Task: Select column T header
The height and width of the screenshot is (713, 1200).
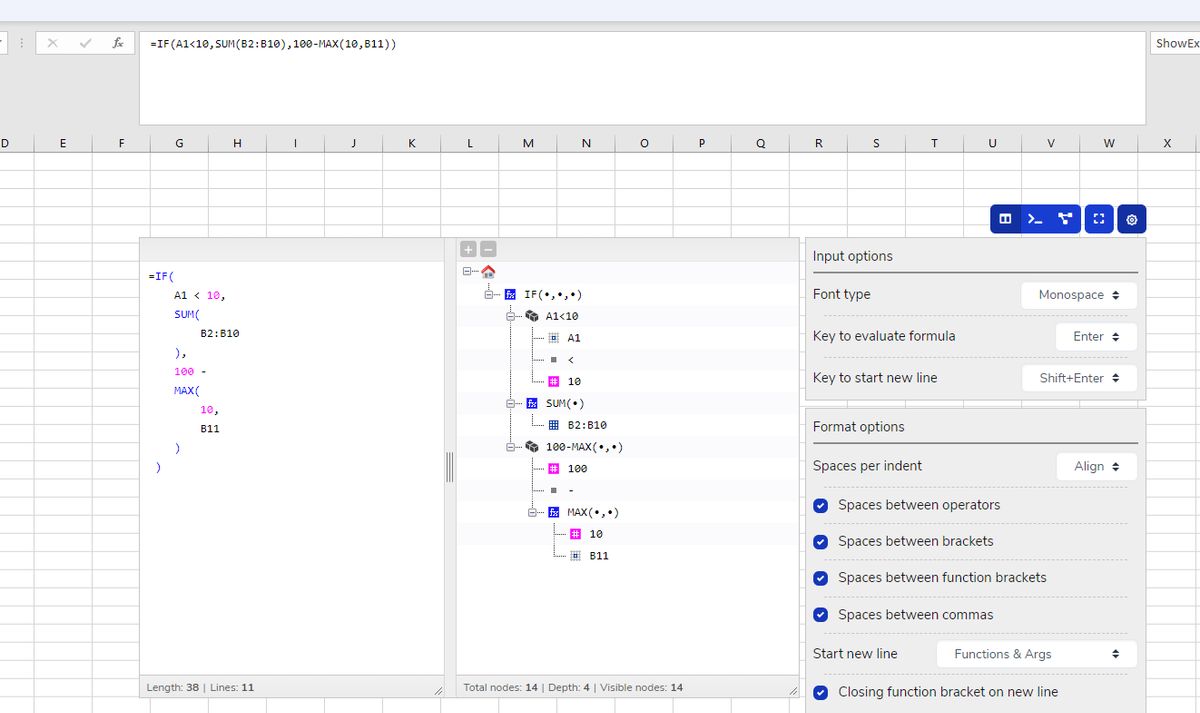Action: point(934,143)
